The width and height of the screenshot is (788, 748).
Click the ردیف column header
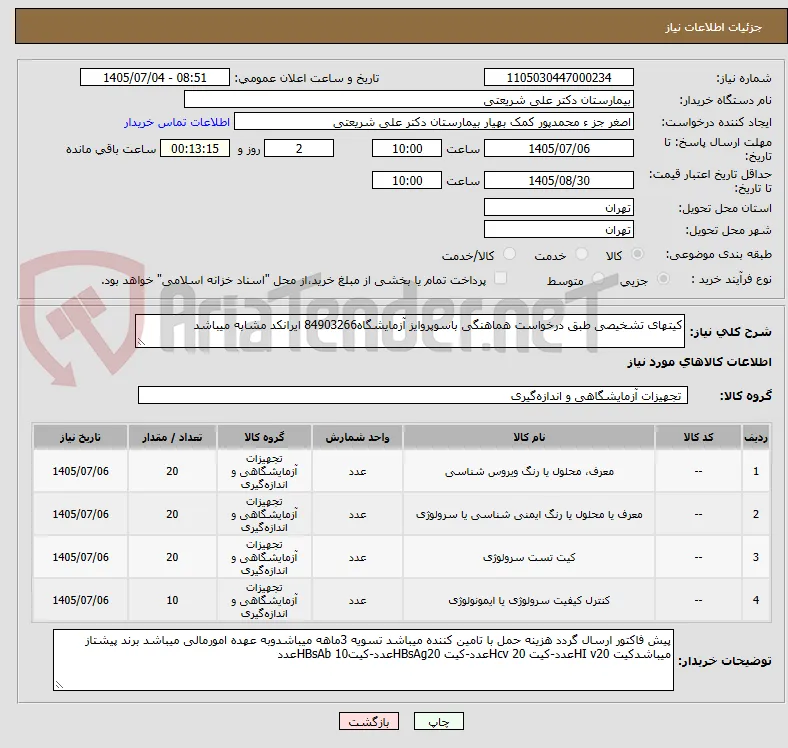pos(756,437)
